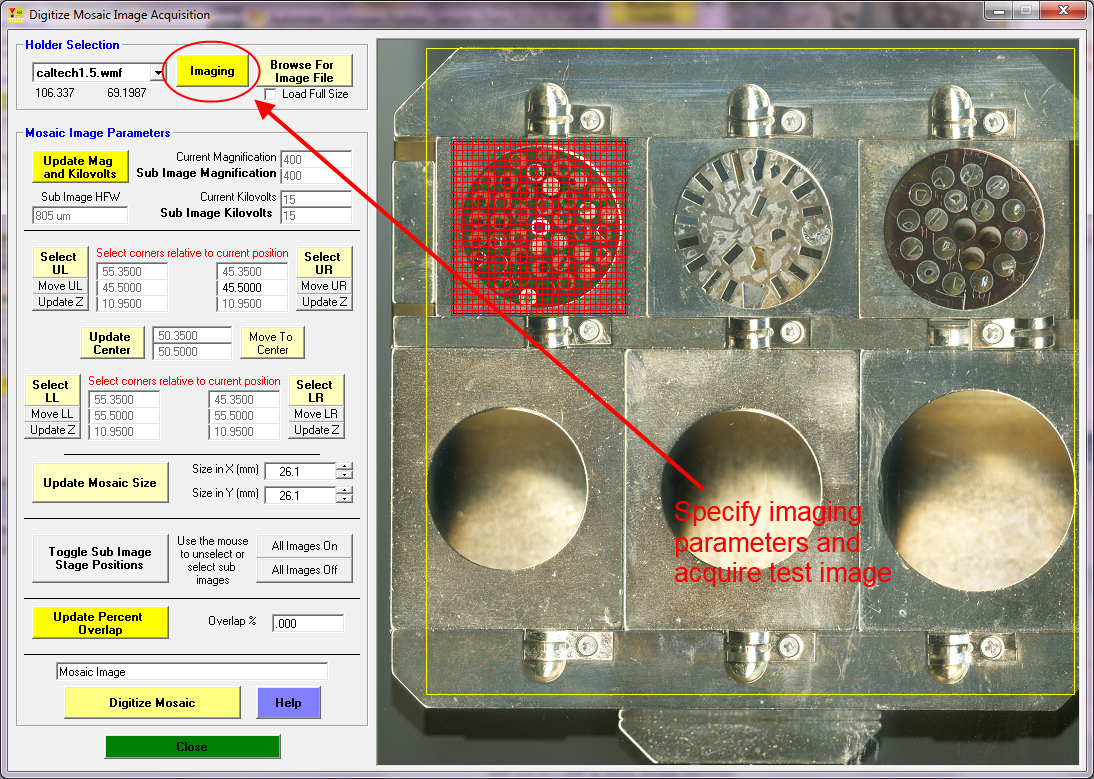
Task: Click the Overlap % input field
Action: [307, 623]
